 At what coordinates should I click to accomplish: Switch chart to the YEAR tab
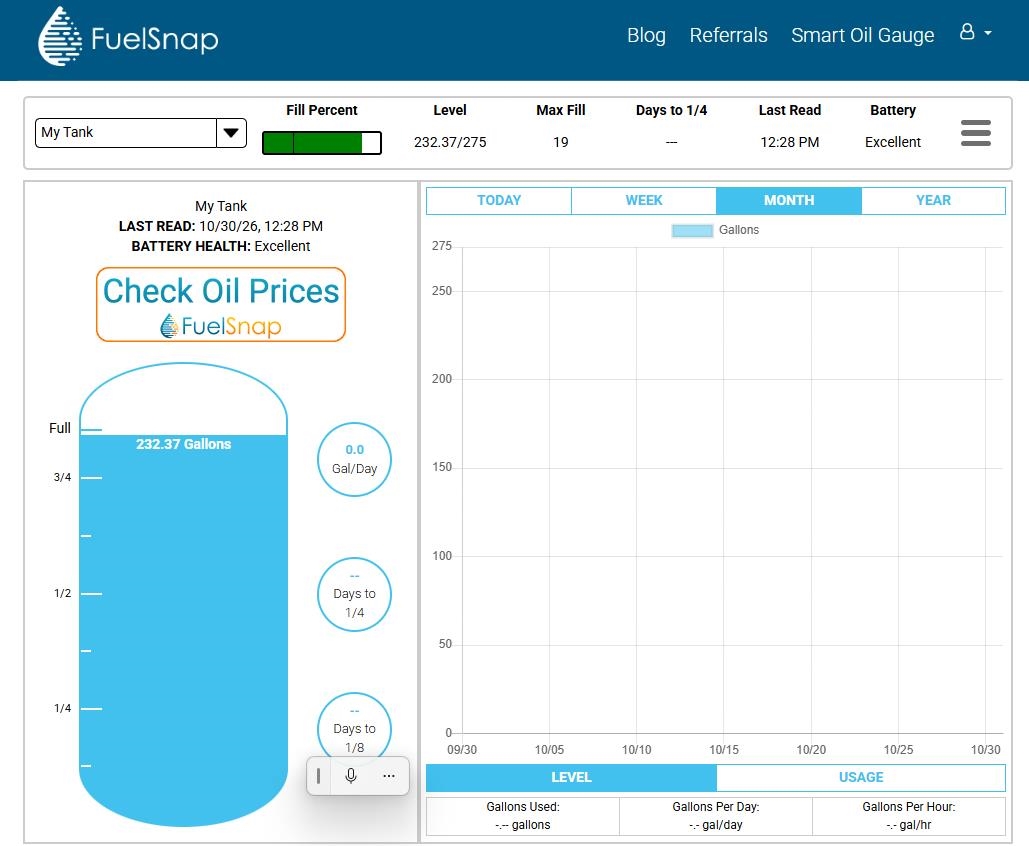[933, 201]
